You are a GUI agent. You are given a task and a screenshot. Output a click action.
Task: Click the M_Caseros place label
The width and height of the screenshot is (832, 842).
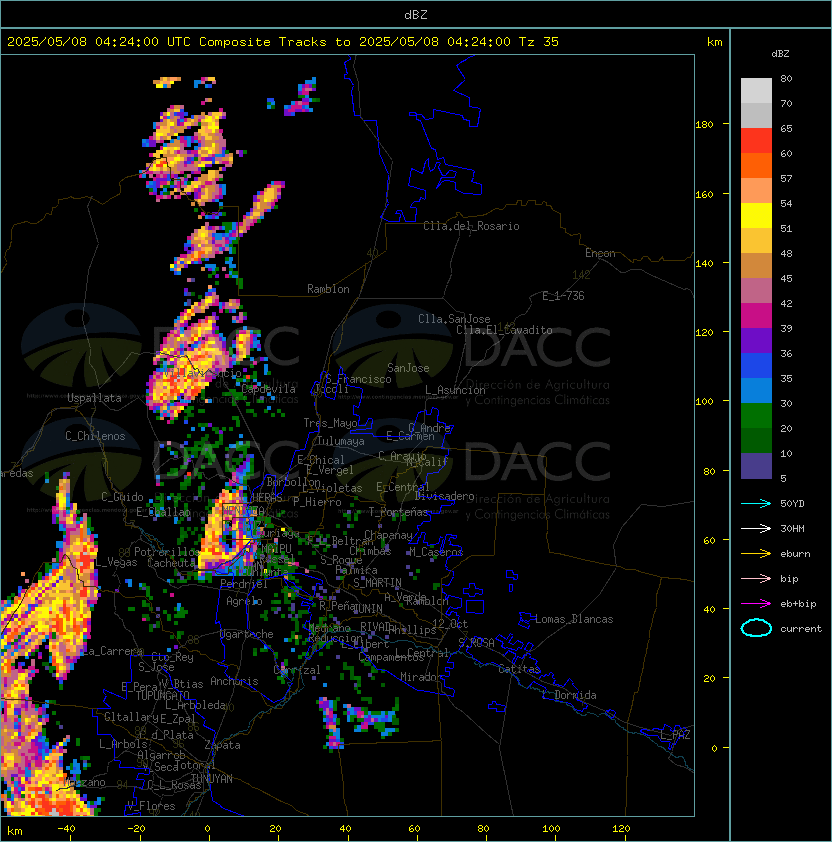pyautogui.click(x=436, y=552)
